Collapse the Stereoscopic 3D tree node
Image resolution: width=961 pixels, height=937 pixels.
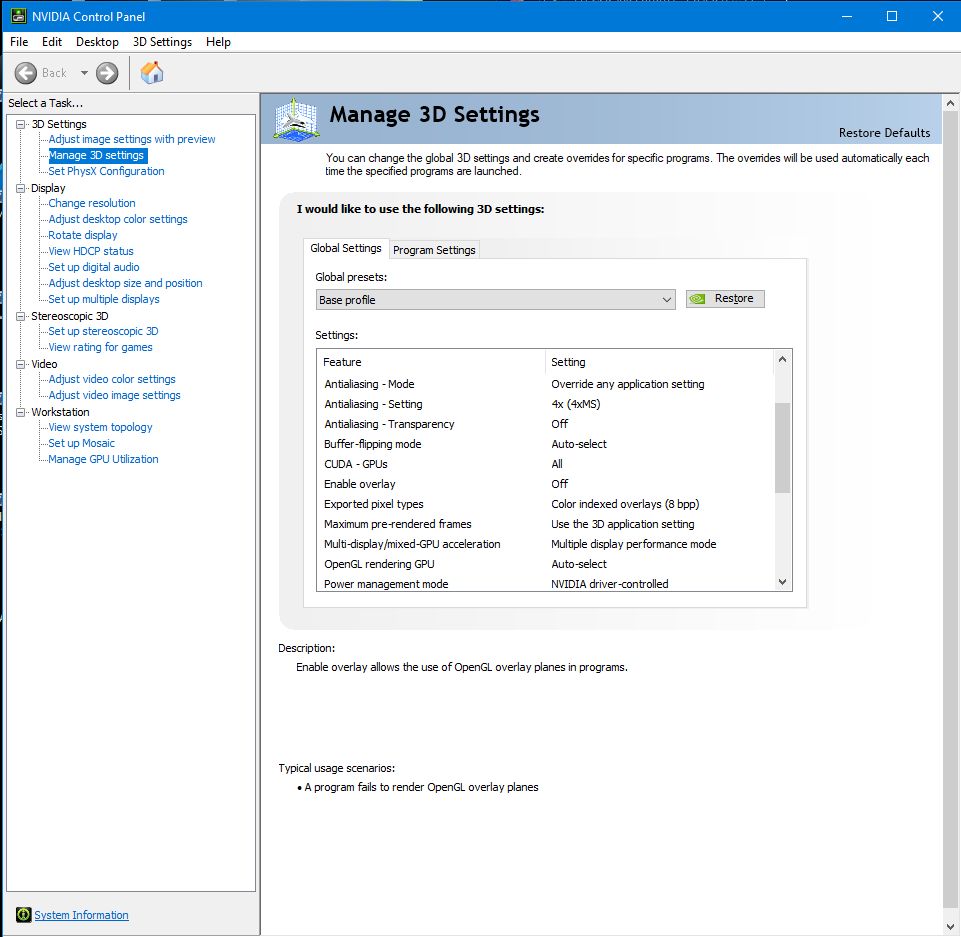[x=21, y=316]
